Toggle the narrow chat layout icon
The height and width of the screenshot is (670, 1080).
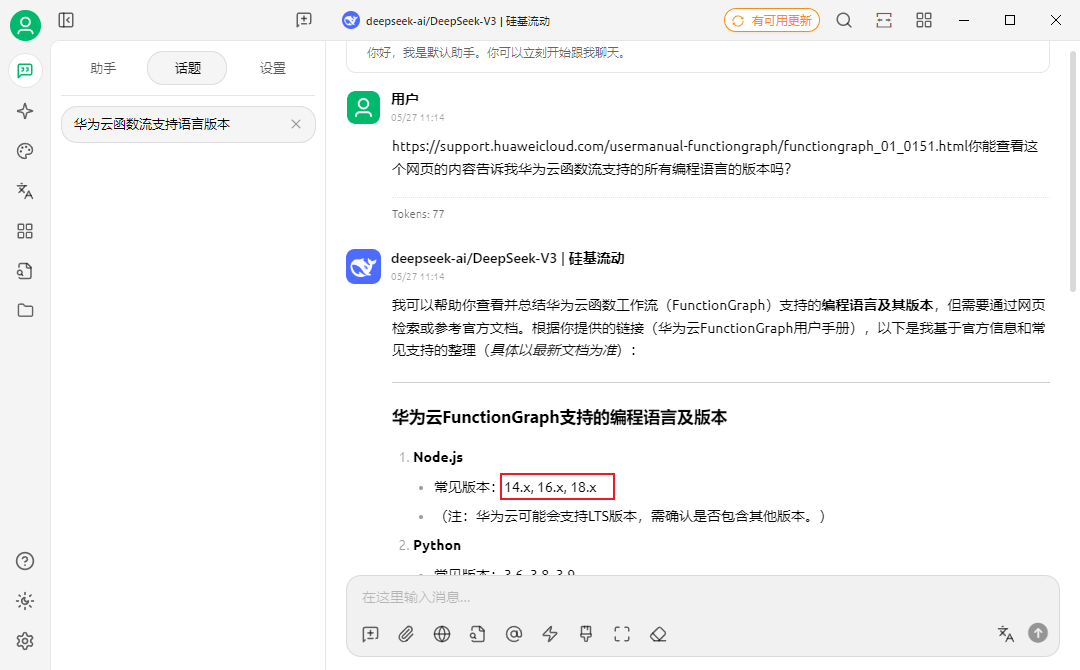point(884,21)
